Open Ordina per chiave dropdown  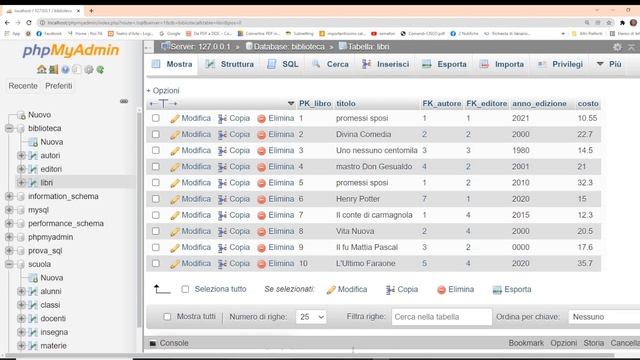point(604,317)
